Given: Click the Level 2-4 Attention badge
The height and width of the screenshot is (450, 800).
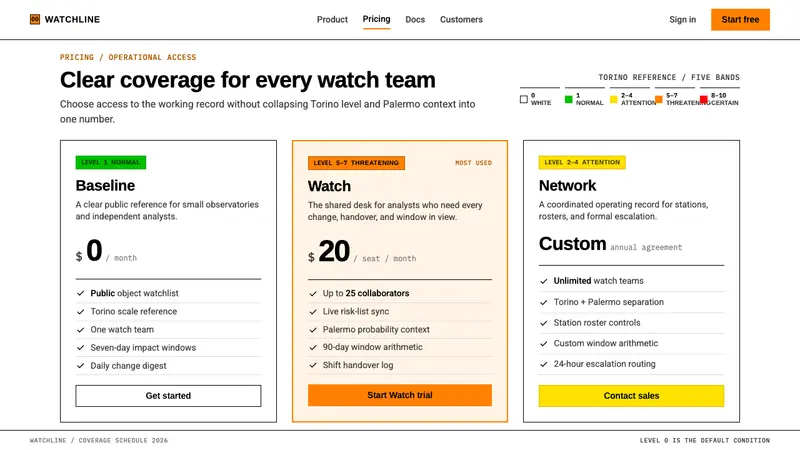Looking at the screenshot, I should 582,162.
